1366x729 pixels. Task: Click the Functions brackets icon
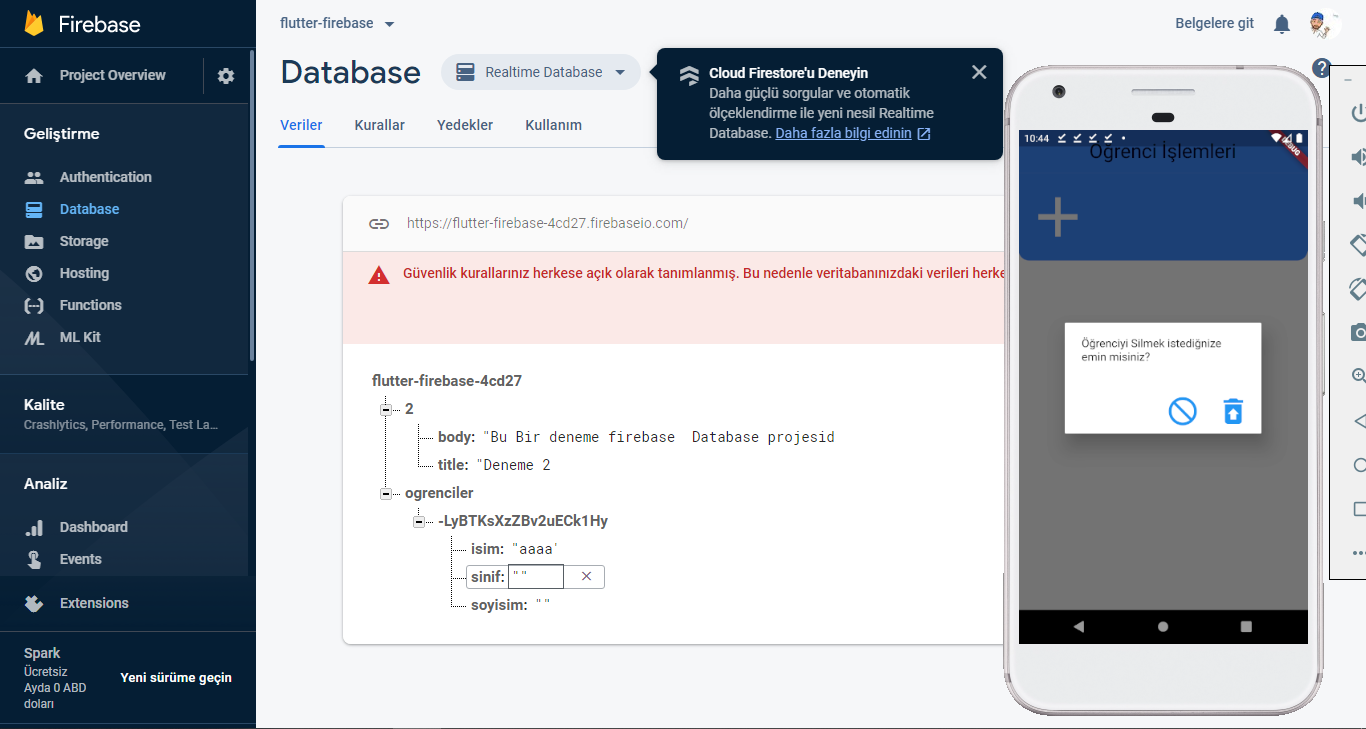34,305
